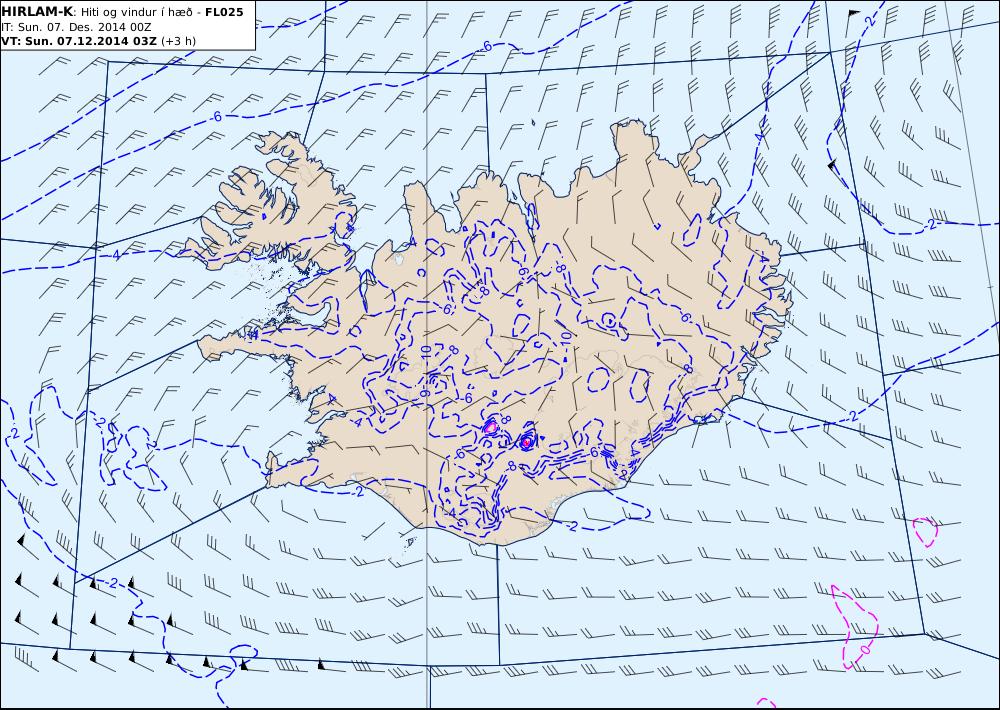Click the western magenta-centered contour bullseye over Iceland
This screenshot has height=710, width=1000.
click(490, 427)
